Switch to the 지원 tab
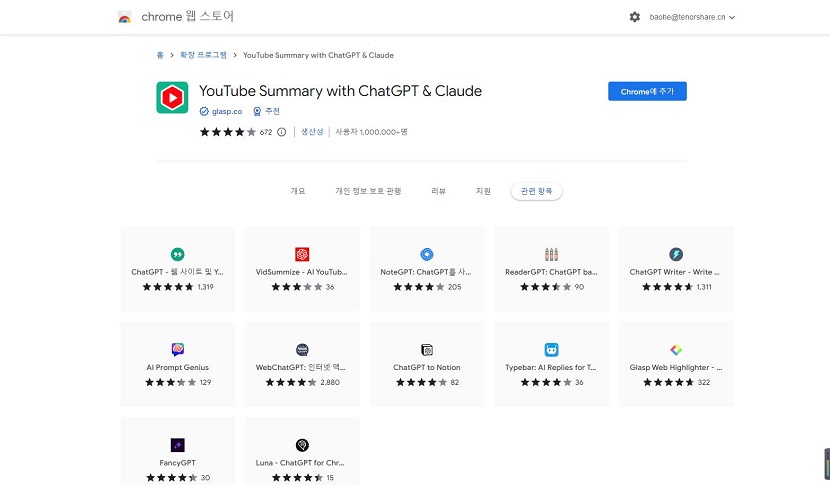 click(483, 191)
